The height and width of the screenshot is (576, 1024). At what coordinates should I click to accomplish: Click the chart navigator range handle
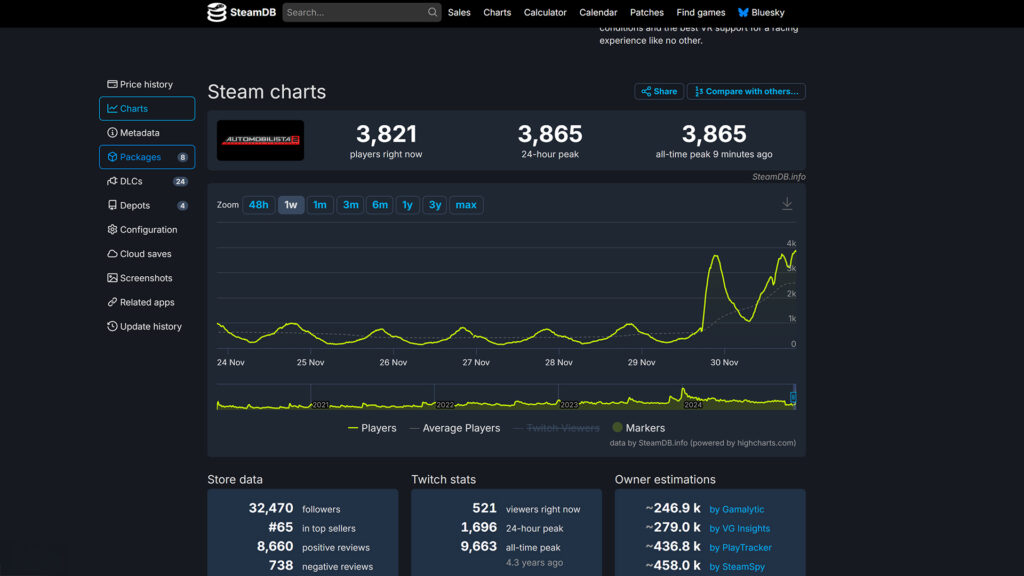[793, 397]
